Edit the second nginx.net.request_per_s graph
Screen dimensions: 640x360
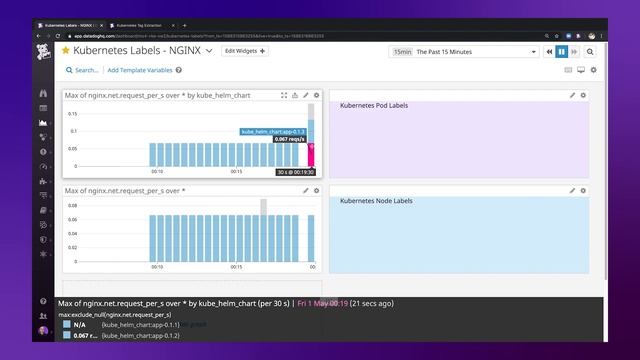click(x=306, y=191)
